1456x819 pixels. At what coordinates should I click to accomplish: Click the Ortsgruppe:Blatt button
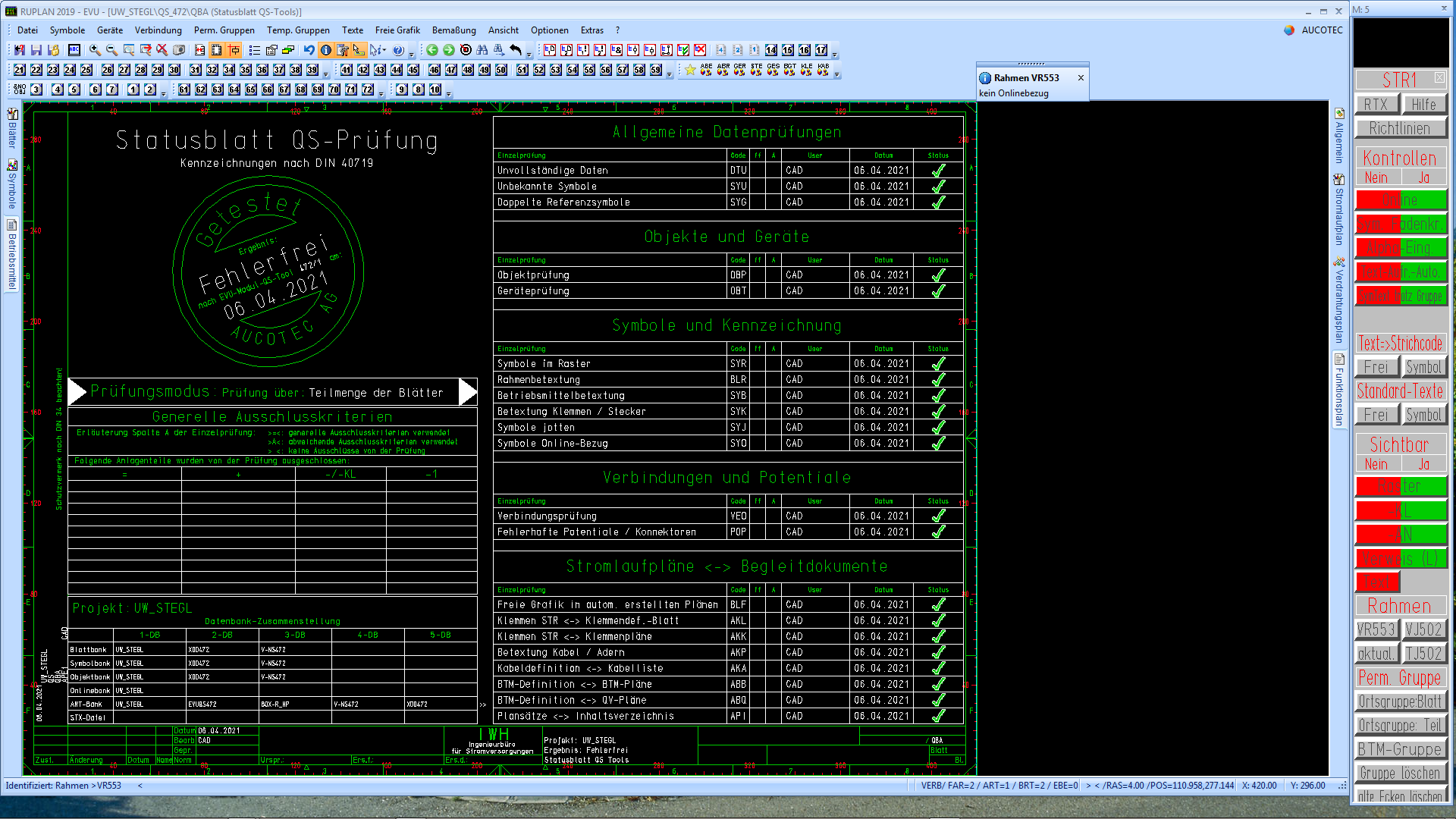tap(1401, 702)
